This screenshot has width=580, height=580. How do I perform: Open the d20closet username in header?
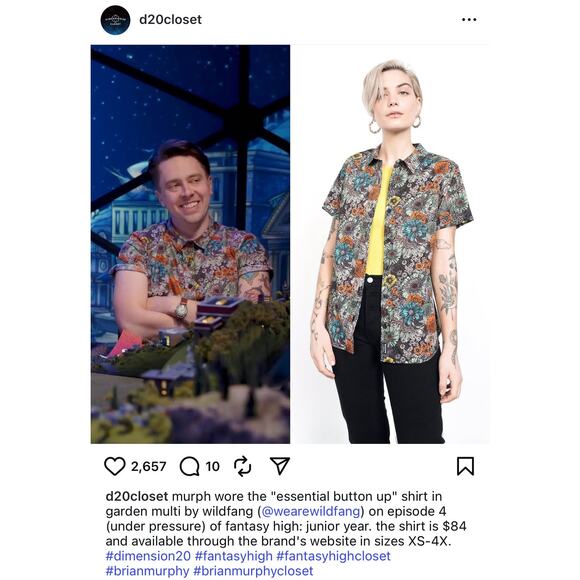pyautogui.click(x=171, y=20)
